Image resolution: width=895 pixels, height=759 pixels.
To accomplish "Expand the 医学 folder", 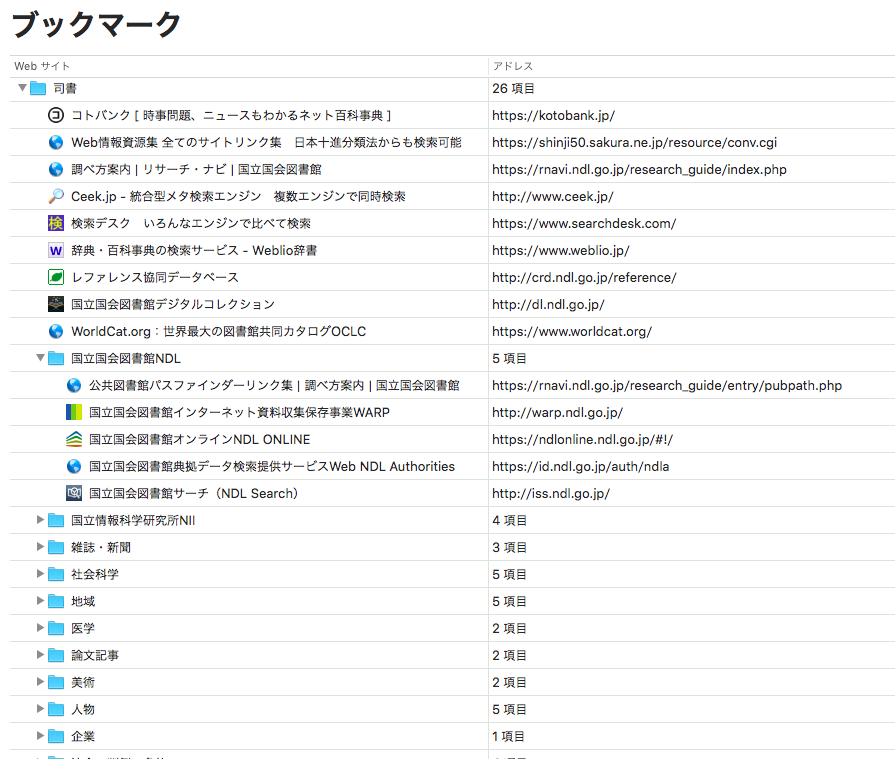I will [x=40, y=628].
